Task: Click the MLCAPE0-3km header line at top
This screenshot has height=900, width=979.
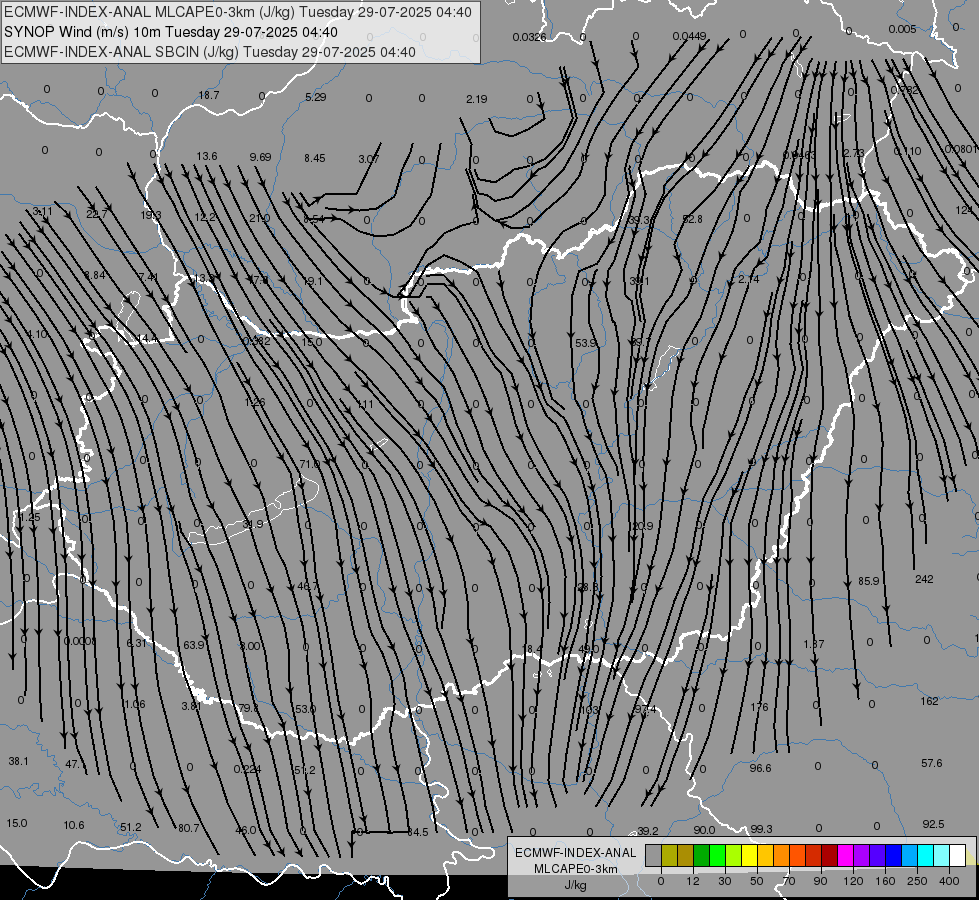Action: click(238, 12)
